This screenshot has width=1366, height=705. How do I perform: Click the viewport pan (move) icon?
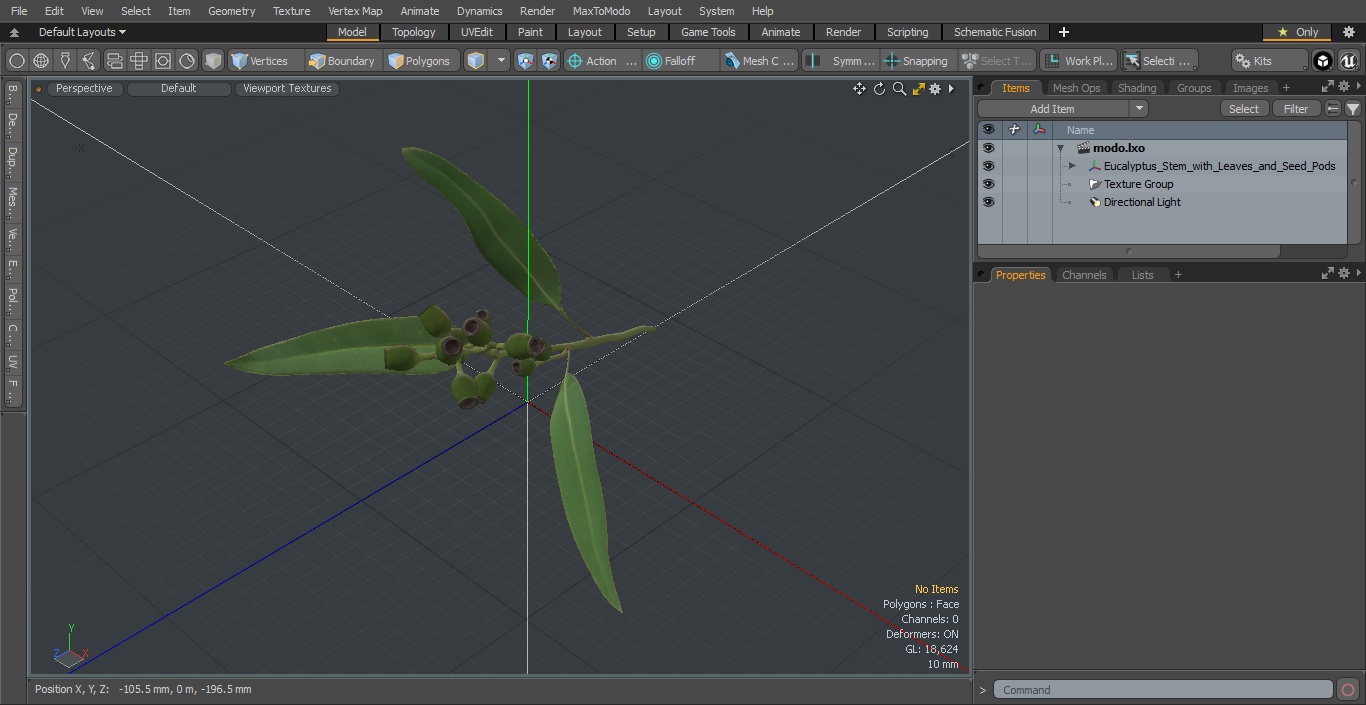click(x=859, y=89)
